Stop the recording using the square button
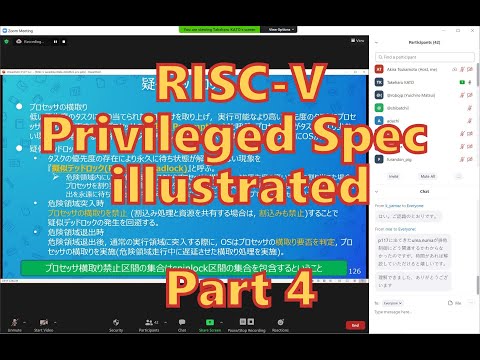This screenshot has height=360, width=480. [64, 42]
